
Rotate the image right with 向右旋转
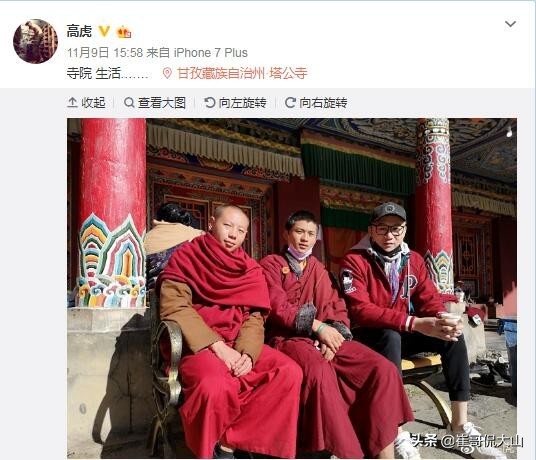tap(316, 103)
